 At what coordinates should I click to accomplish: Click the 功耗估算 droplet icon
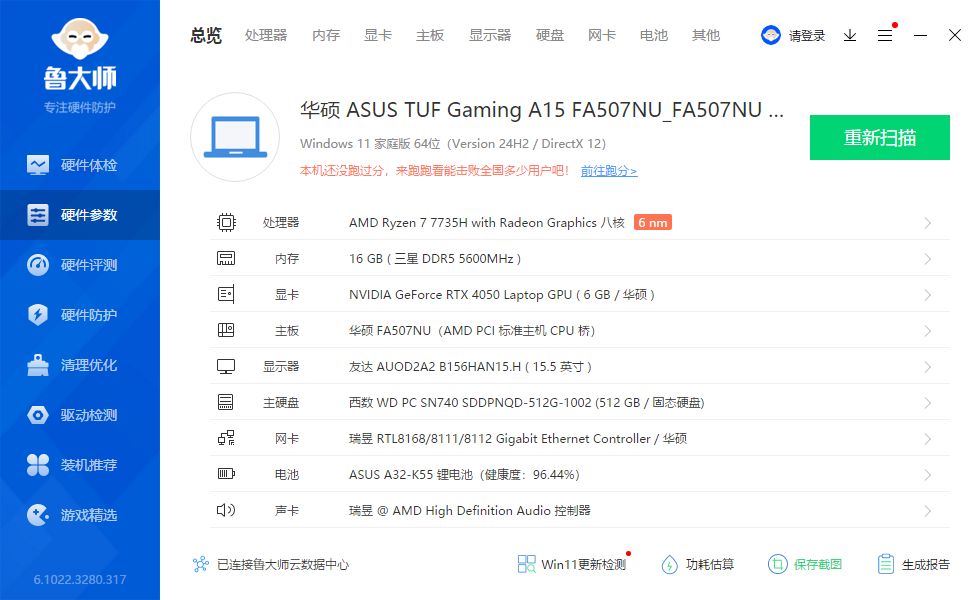tap(669, 564)
